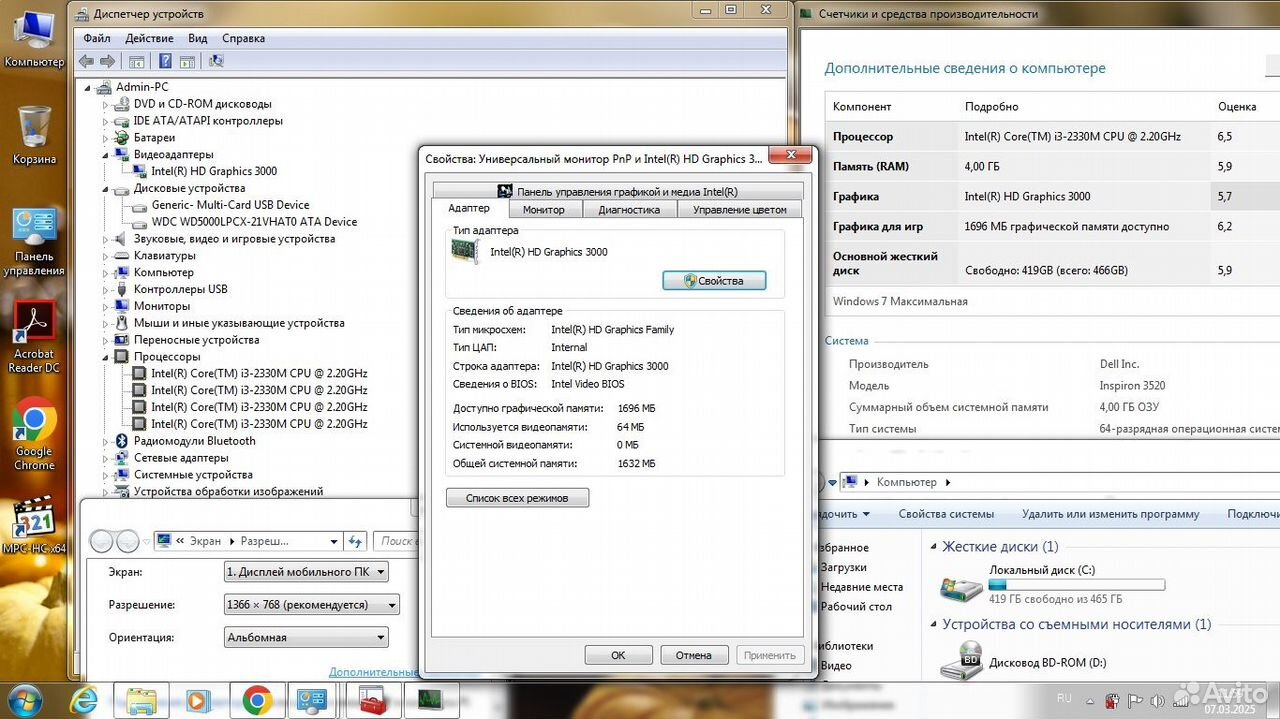The width and height of the screenshot is (1280, 719).
Task: Select Generic- Multi-Card USB Device
Action: (x=230, y=205)
